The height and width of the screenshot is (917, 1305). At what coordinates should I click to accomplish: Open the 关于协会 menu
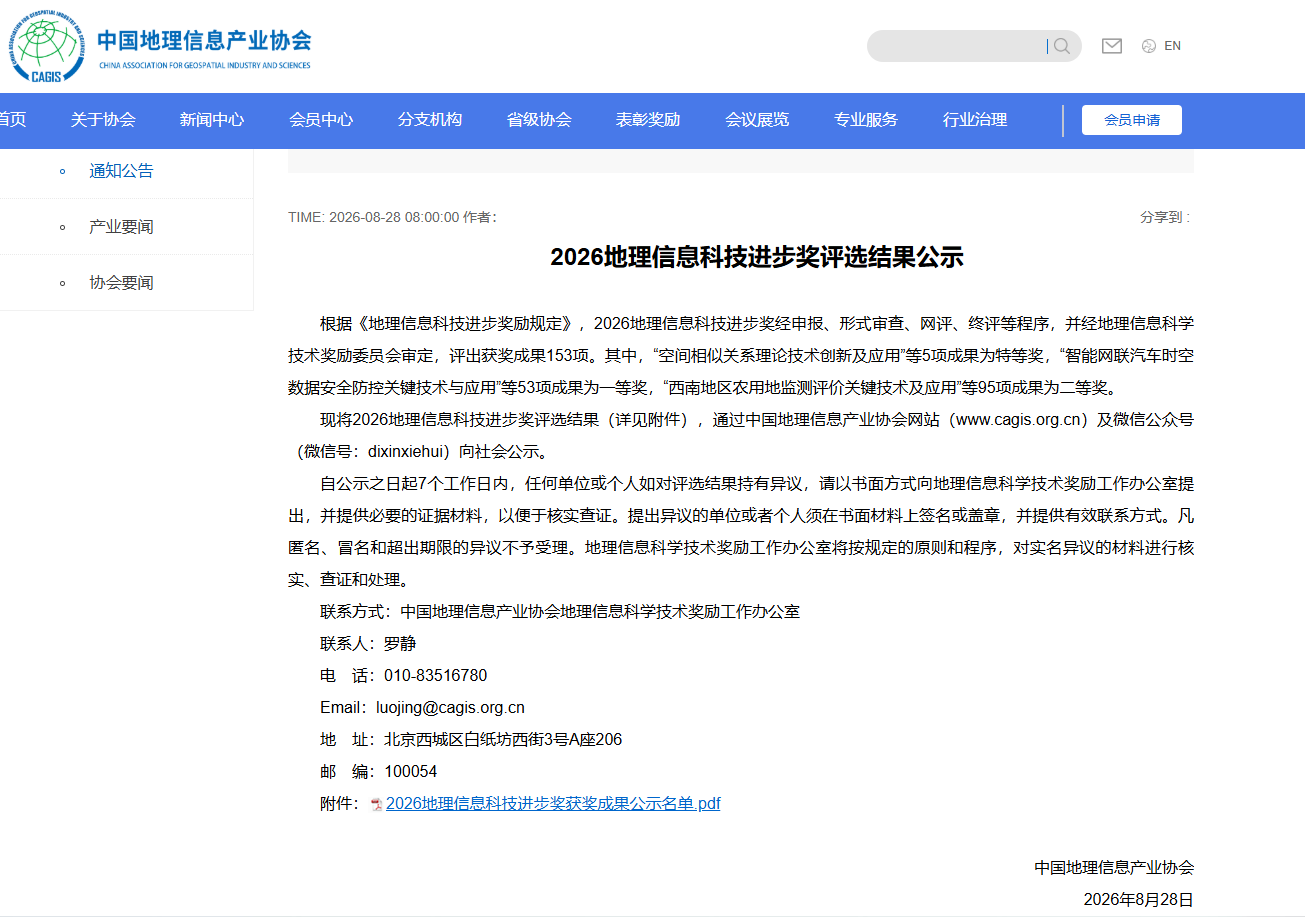click(x=103, y=120)
